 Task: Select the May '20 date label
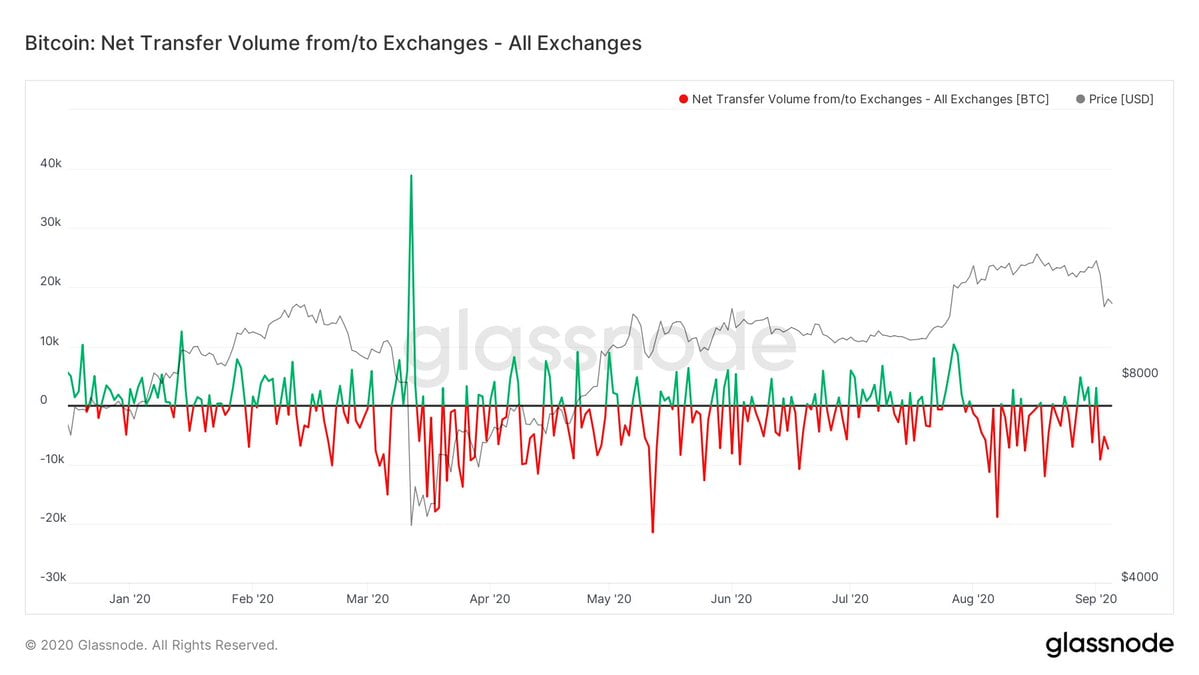tap(609, 599)
